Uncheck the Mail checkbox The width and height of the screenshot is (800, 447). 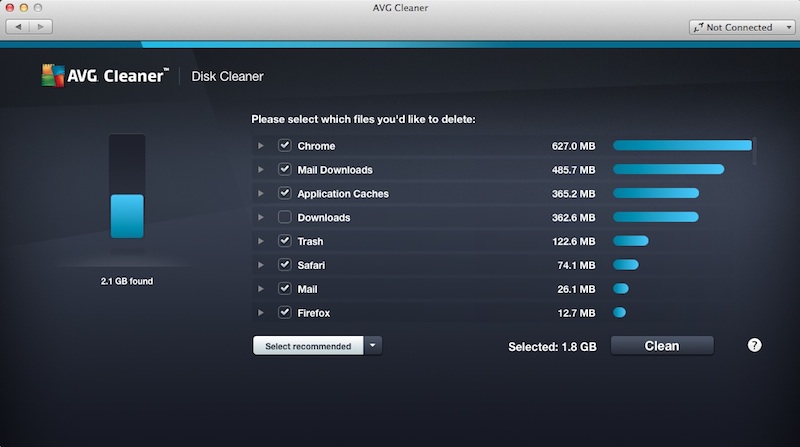(284, 289)
